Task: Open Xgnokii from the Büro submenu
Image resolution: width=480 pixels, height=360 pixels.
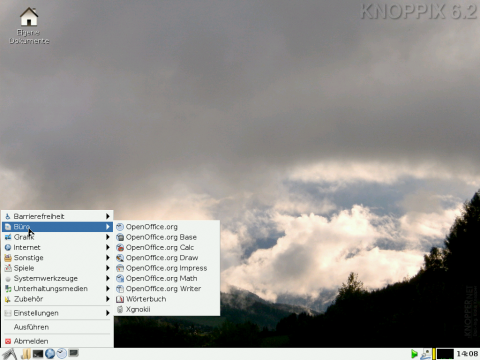Action: (167, 309)
